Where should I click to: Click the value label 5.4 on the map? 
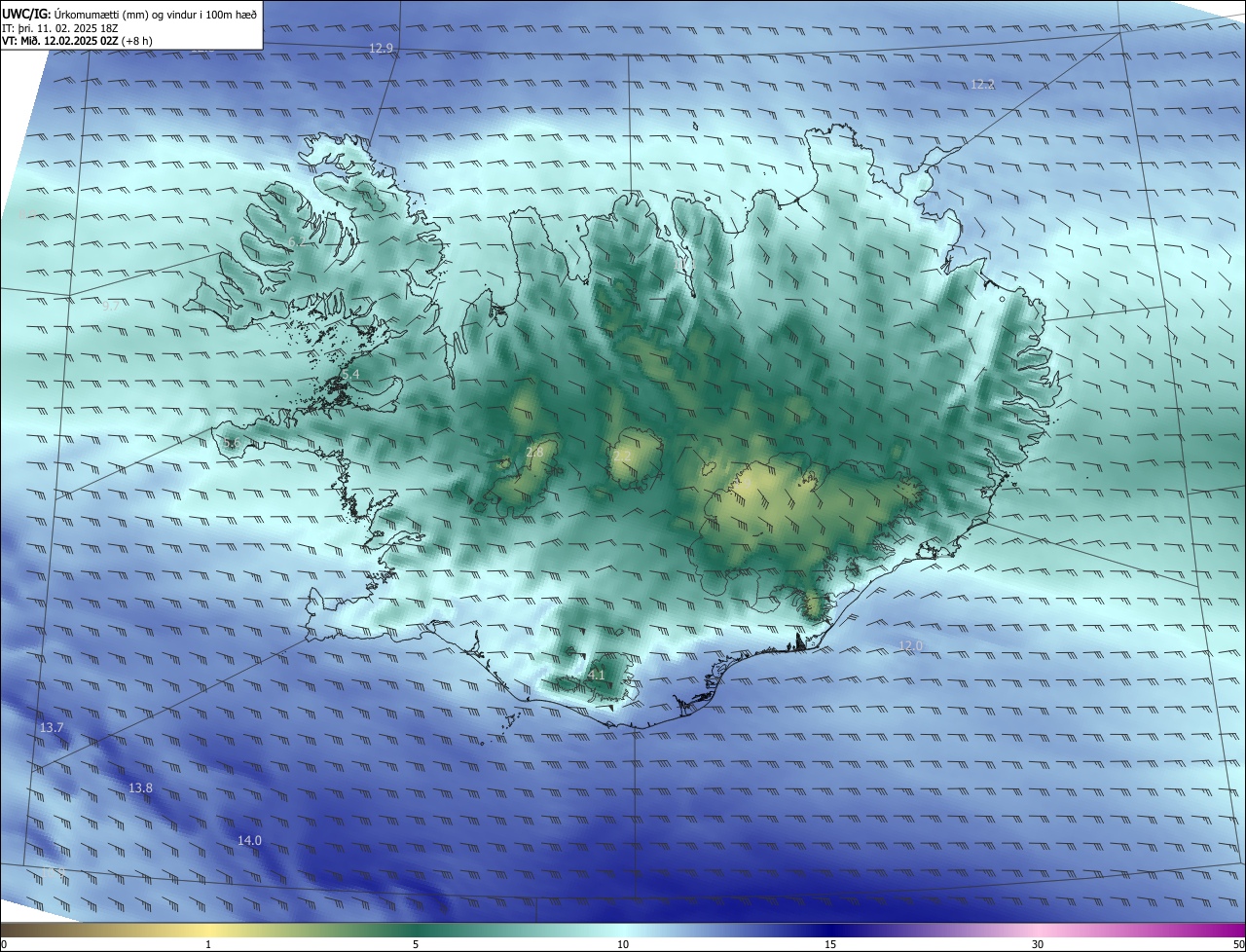350,375
